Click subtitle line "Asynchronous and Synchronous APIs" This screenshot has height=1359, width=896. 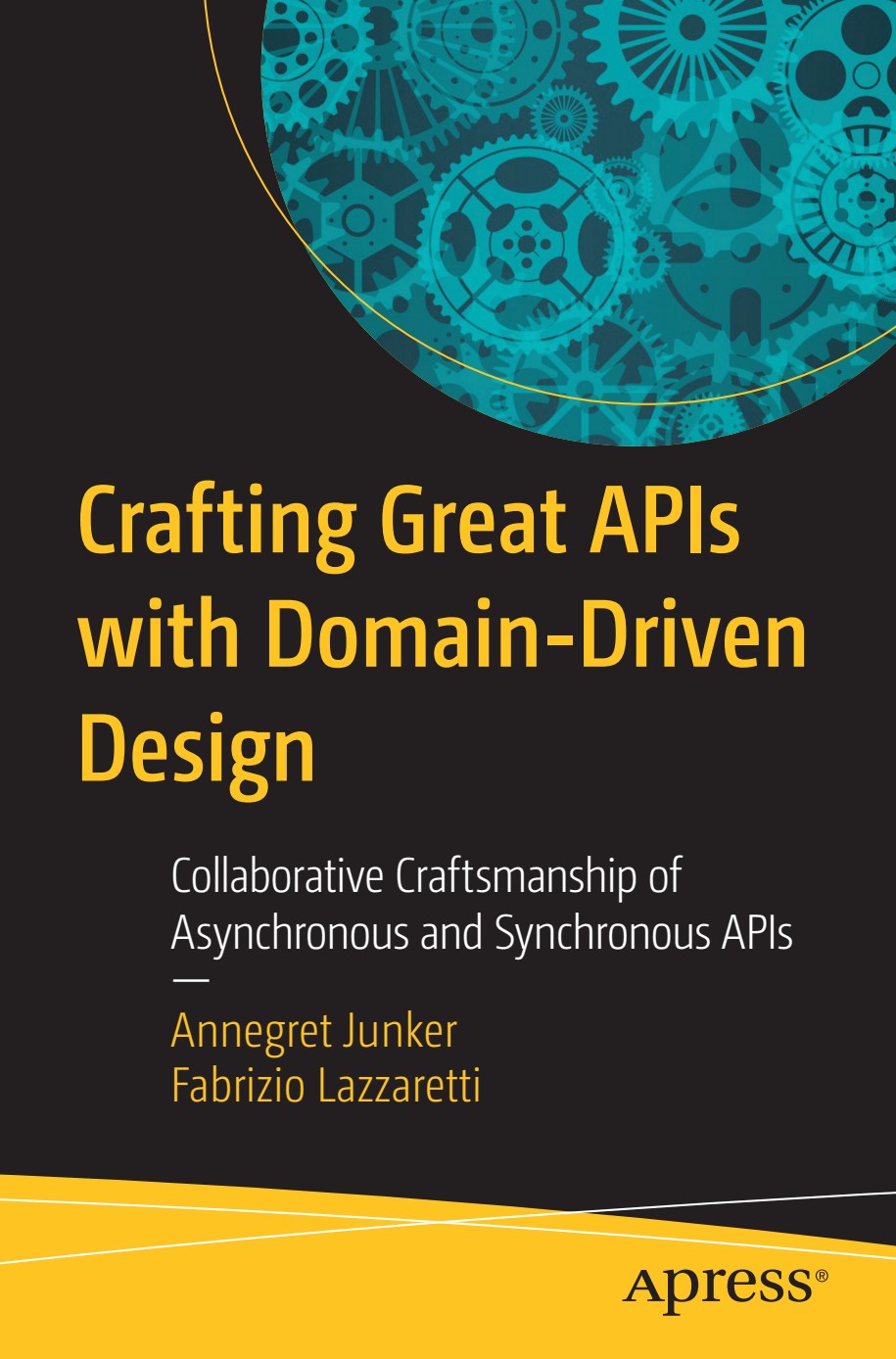[x=482, y=934]
